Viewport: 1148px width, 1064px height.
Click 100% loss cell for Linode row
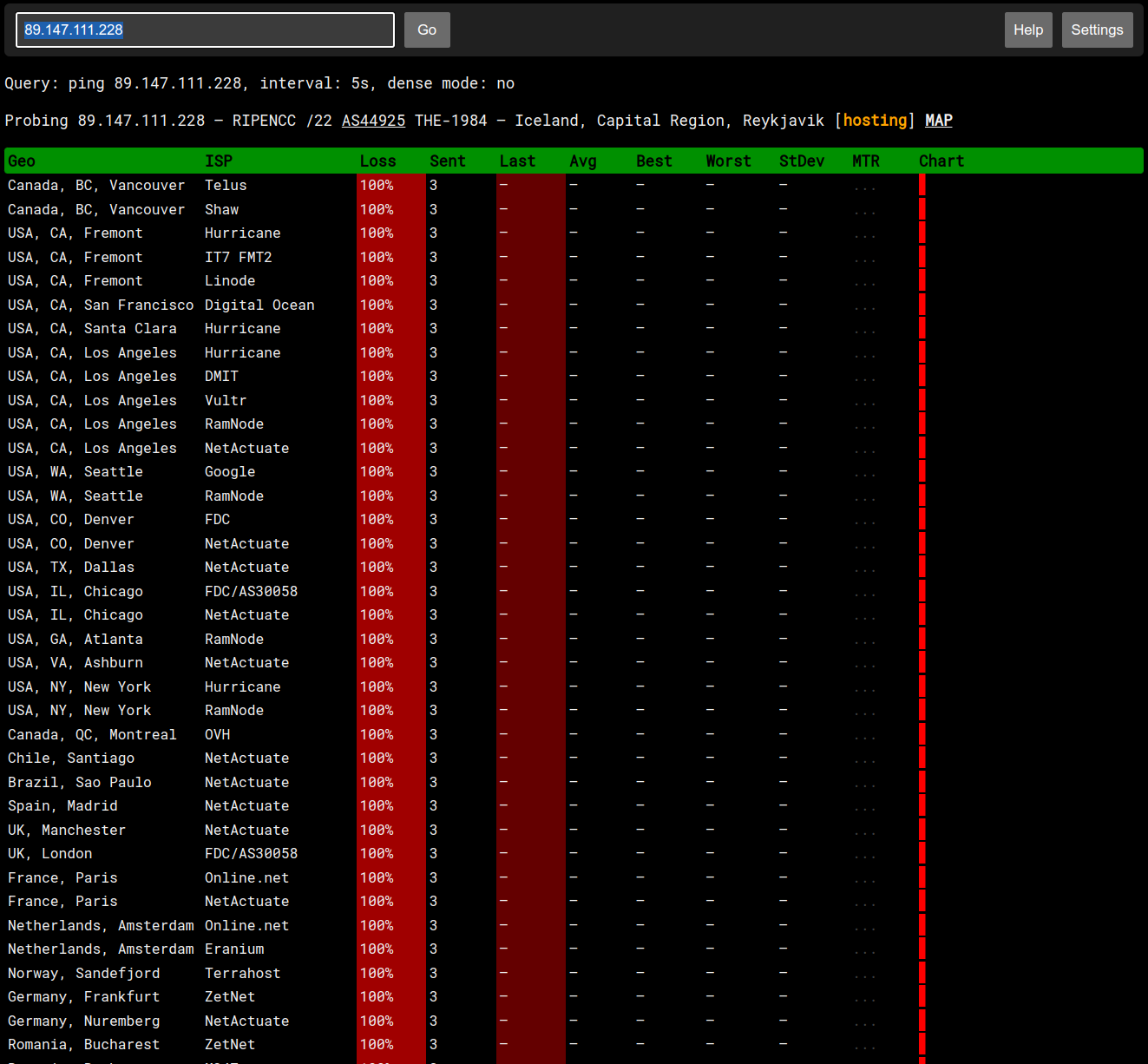(377, 281)
